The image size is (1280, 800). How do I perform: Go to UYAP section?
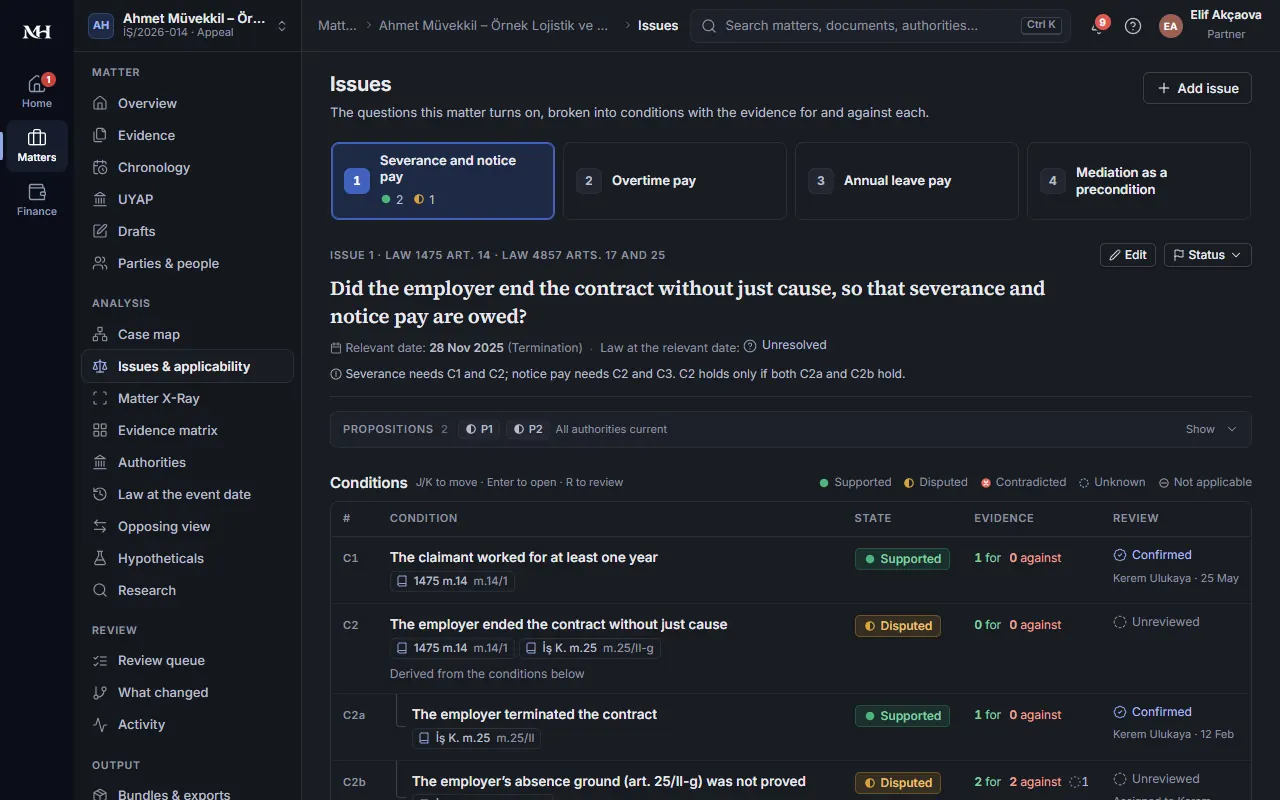click(187, 199)
